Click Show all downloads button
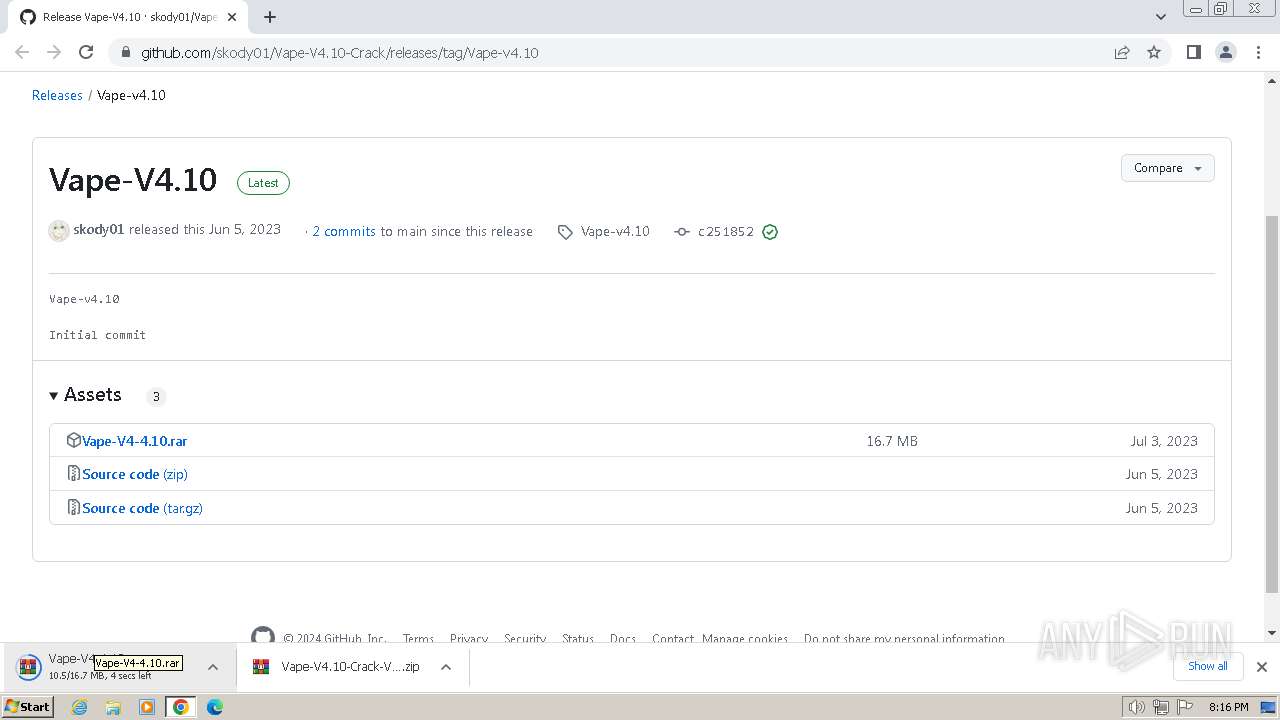 coord(1208,666)
